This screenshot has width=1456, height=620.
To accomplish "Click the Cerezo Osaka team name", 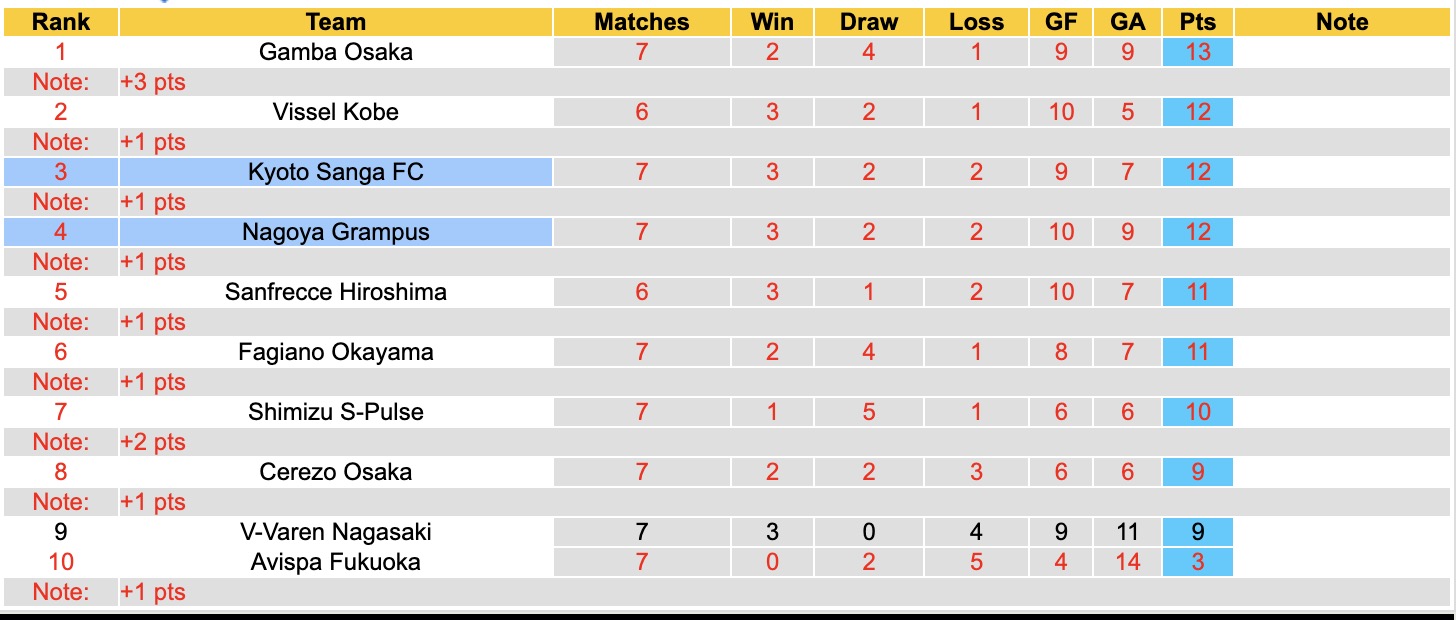I will (336, 472).
